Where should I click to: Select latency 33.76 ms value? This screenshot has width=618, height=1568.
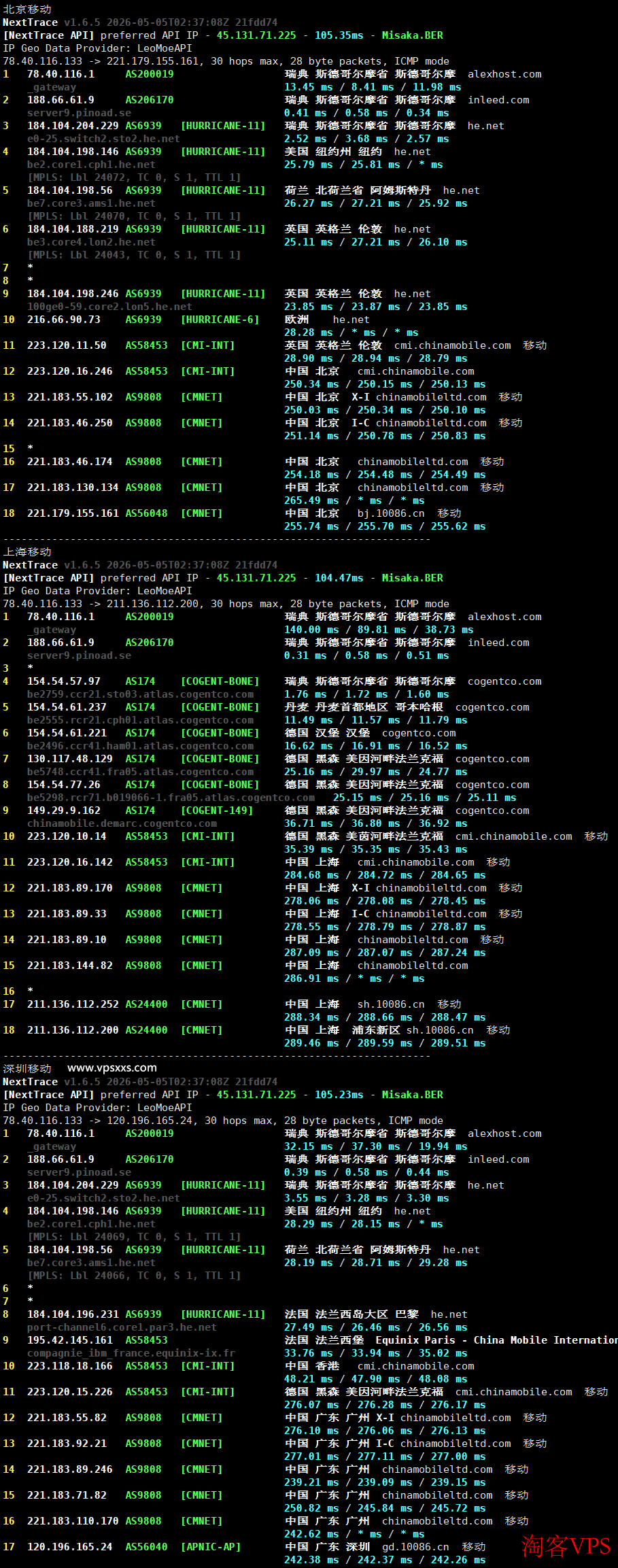tap(309, 1353)
